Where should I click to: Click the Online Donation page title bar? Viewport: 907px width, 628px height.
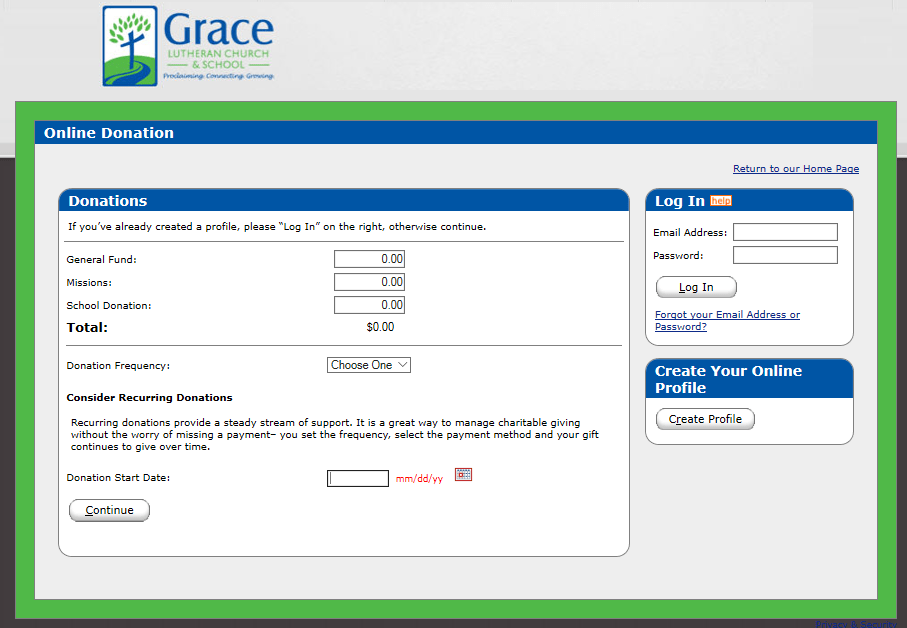pos(456,133)
